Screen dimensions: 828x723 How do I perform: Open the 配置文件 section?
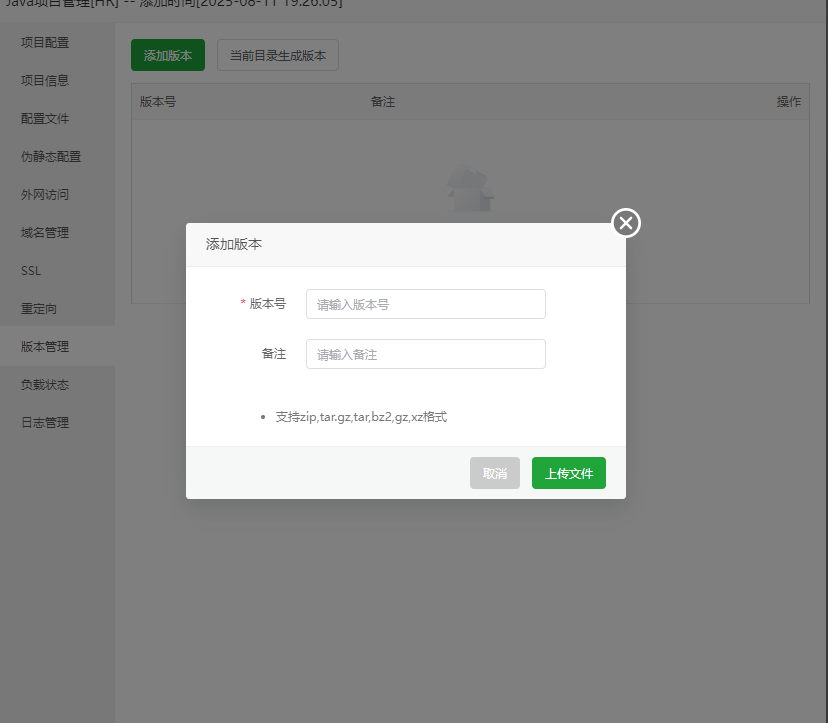click(45, 118)
